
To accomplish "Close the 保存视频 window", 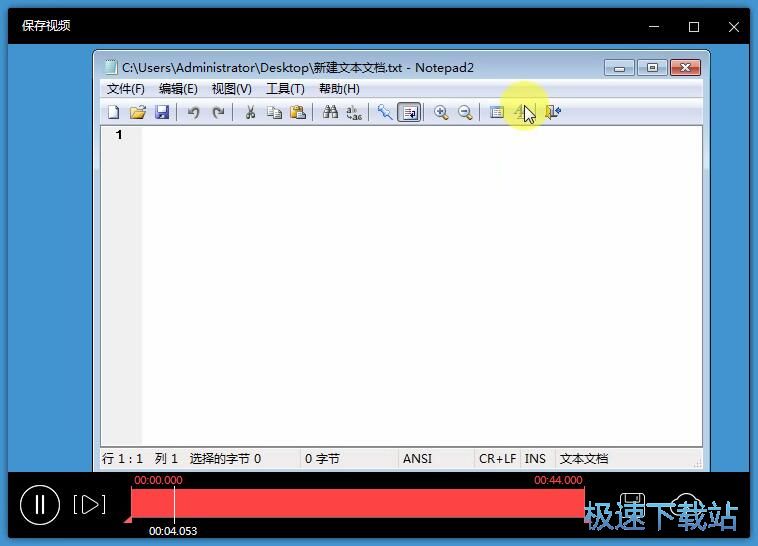I will (734, 27).
